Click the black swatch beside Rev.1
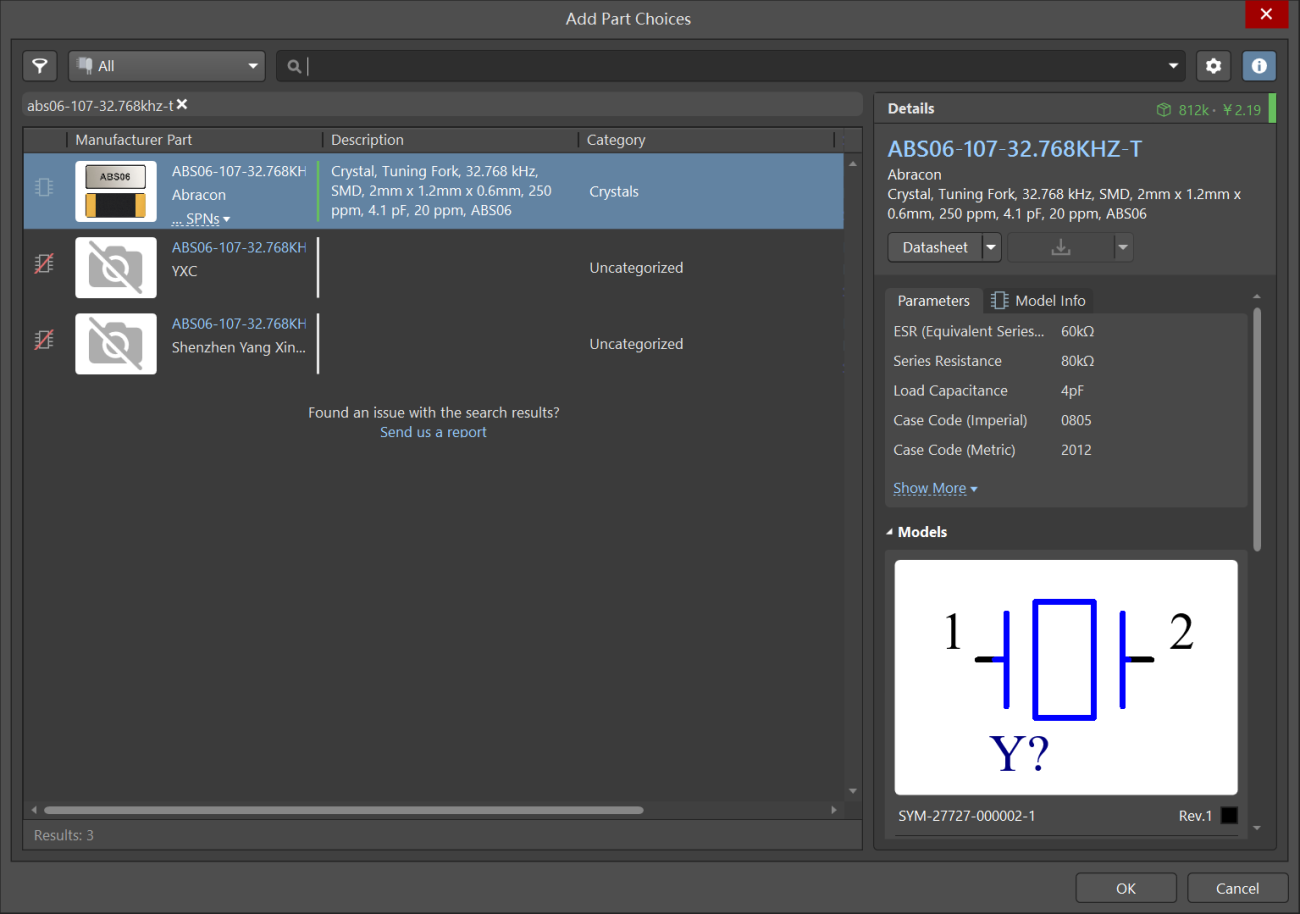 point(1229,816)
